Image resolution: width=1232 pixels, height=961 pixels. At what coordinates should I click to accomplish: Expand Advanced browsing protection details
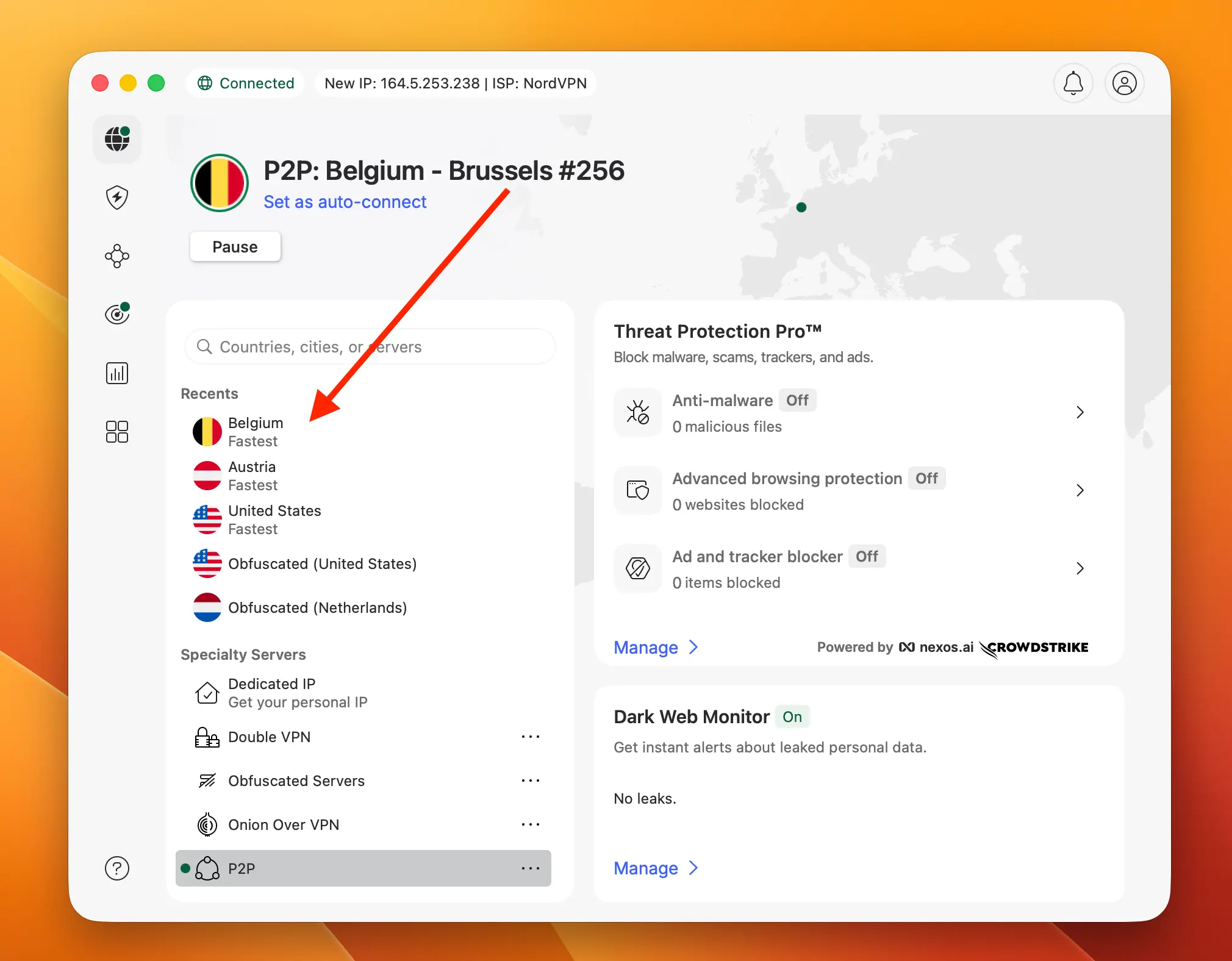(1080, 490)
